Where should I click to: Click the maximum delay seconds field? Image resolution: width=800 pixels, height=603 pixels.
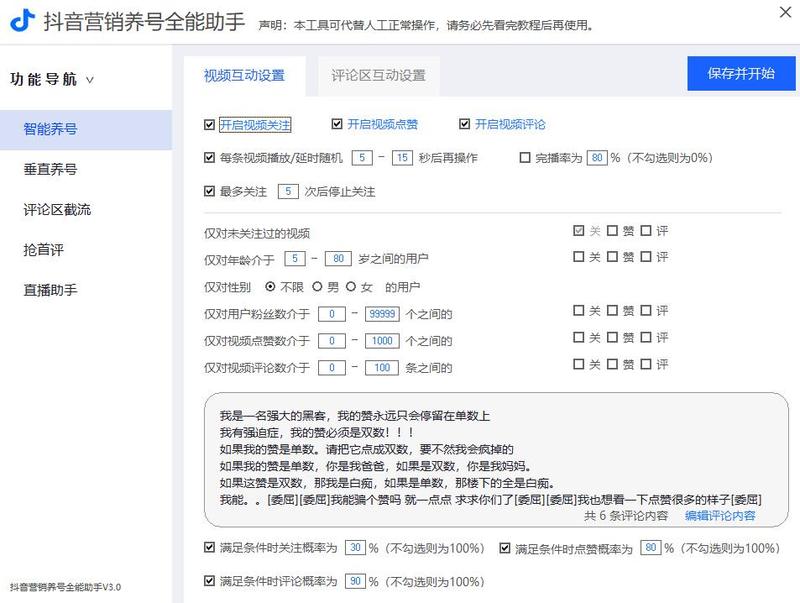tap(402, 158)
